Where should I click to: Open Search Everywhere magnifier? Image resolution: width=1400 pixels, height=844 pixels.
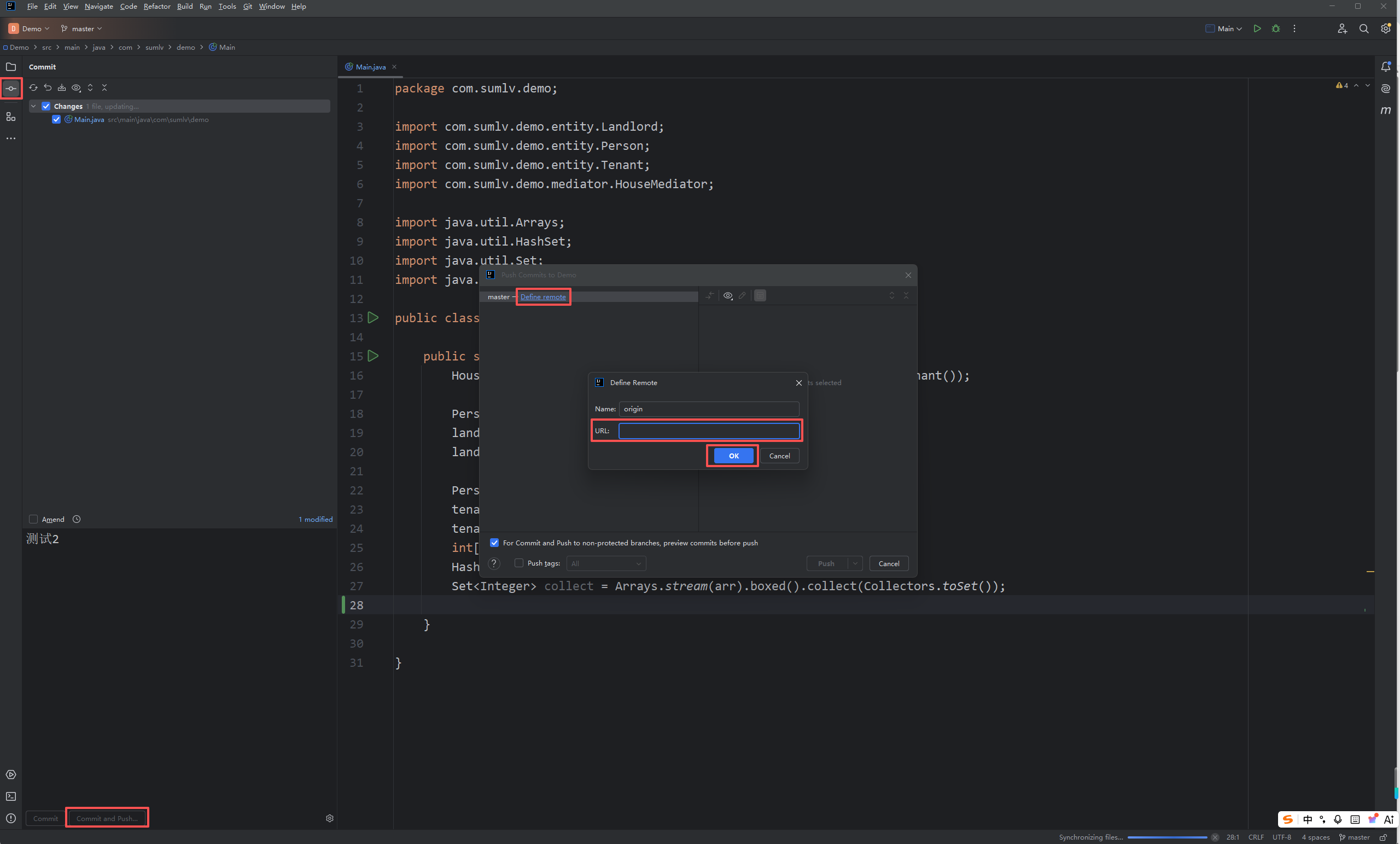pyautogui.click(x=1364, y=28)
